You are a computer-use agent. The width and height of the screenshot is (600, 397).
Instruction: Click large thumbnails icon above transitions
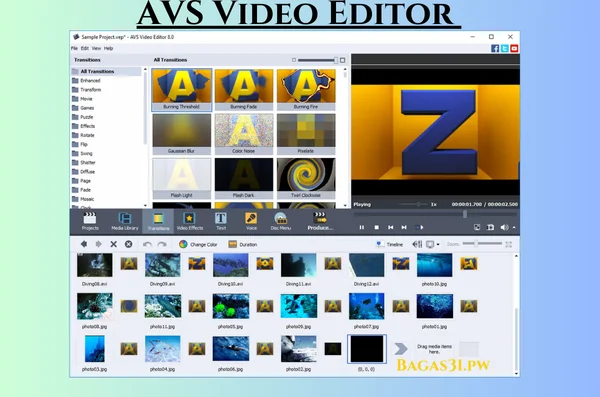[342, 60]
